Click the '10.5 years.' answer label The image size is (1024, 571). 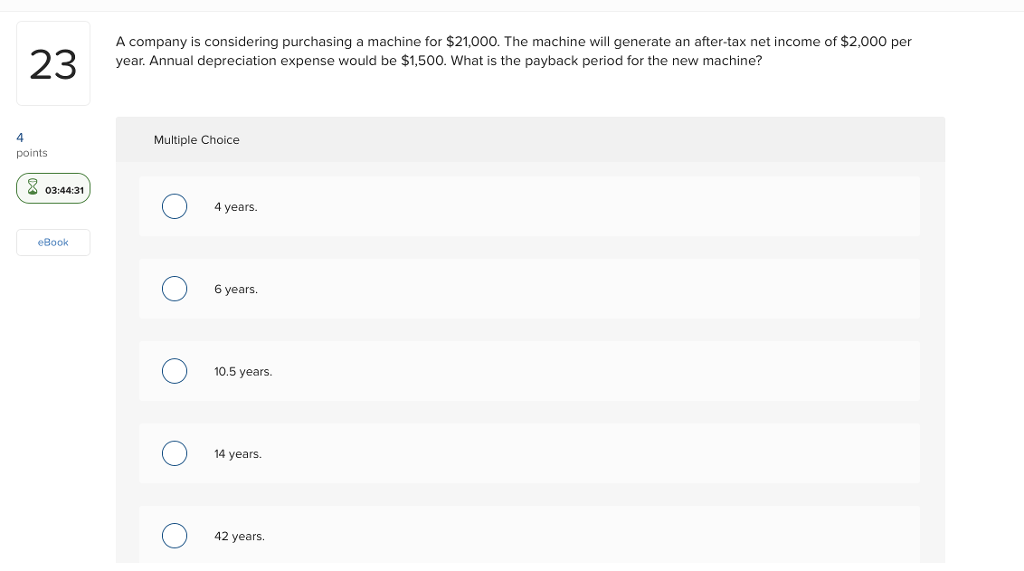[242, 372]
